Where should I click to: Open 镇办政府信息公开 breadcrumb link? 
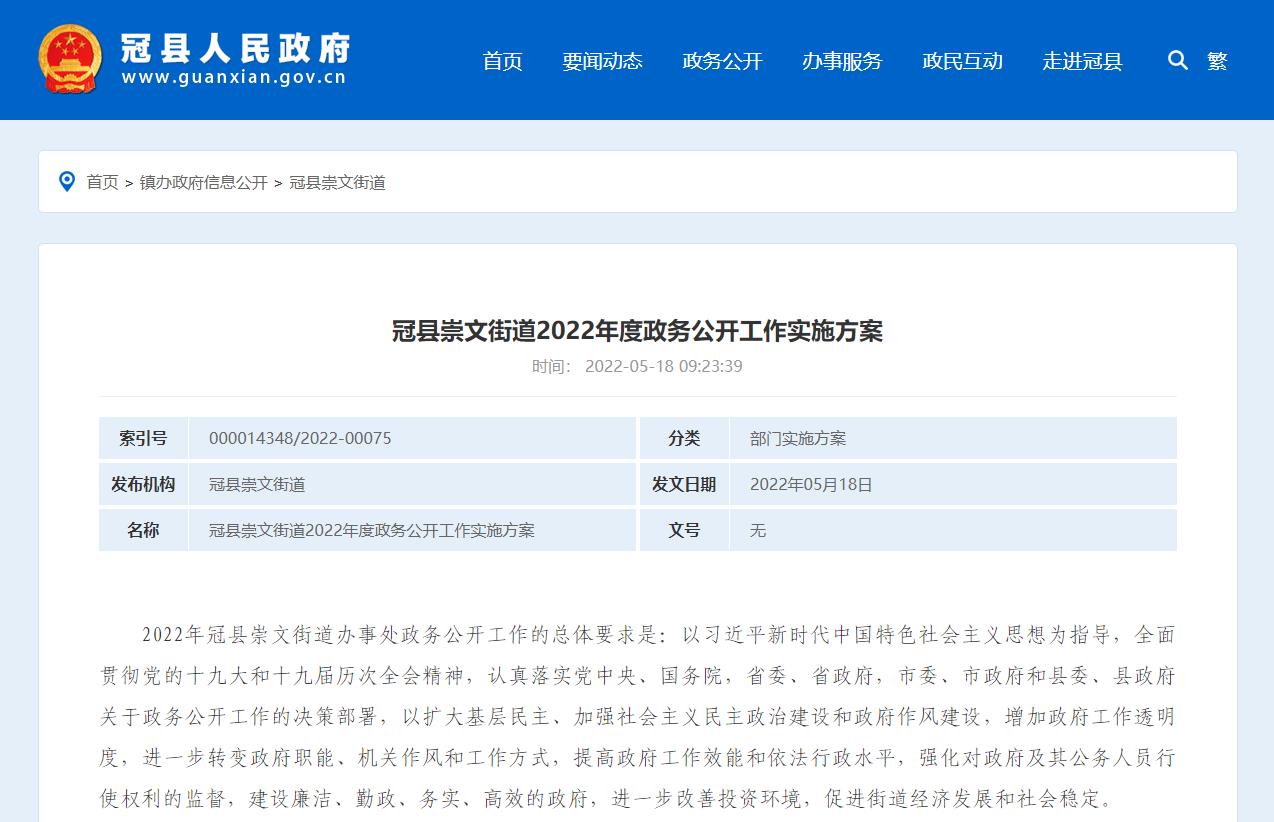(204, 182)
